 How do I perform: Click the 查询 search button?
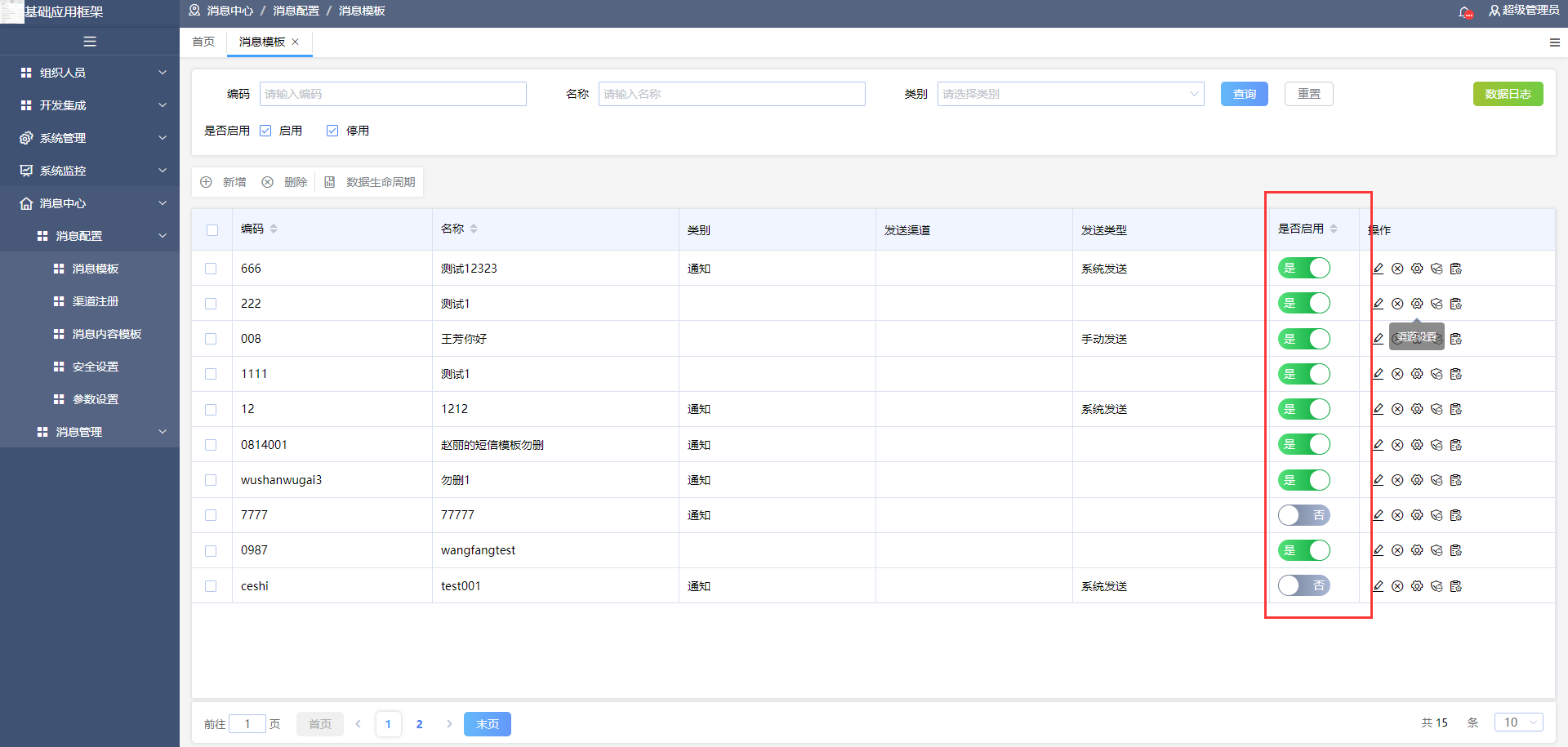(1245, 94)
